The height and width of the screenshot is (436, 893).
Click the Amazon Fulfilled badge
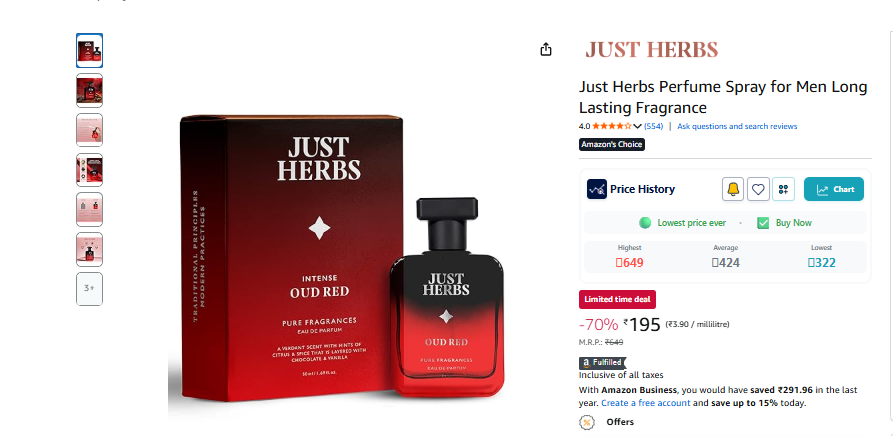[602, 363]
